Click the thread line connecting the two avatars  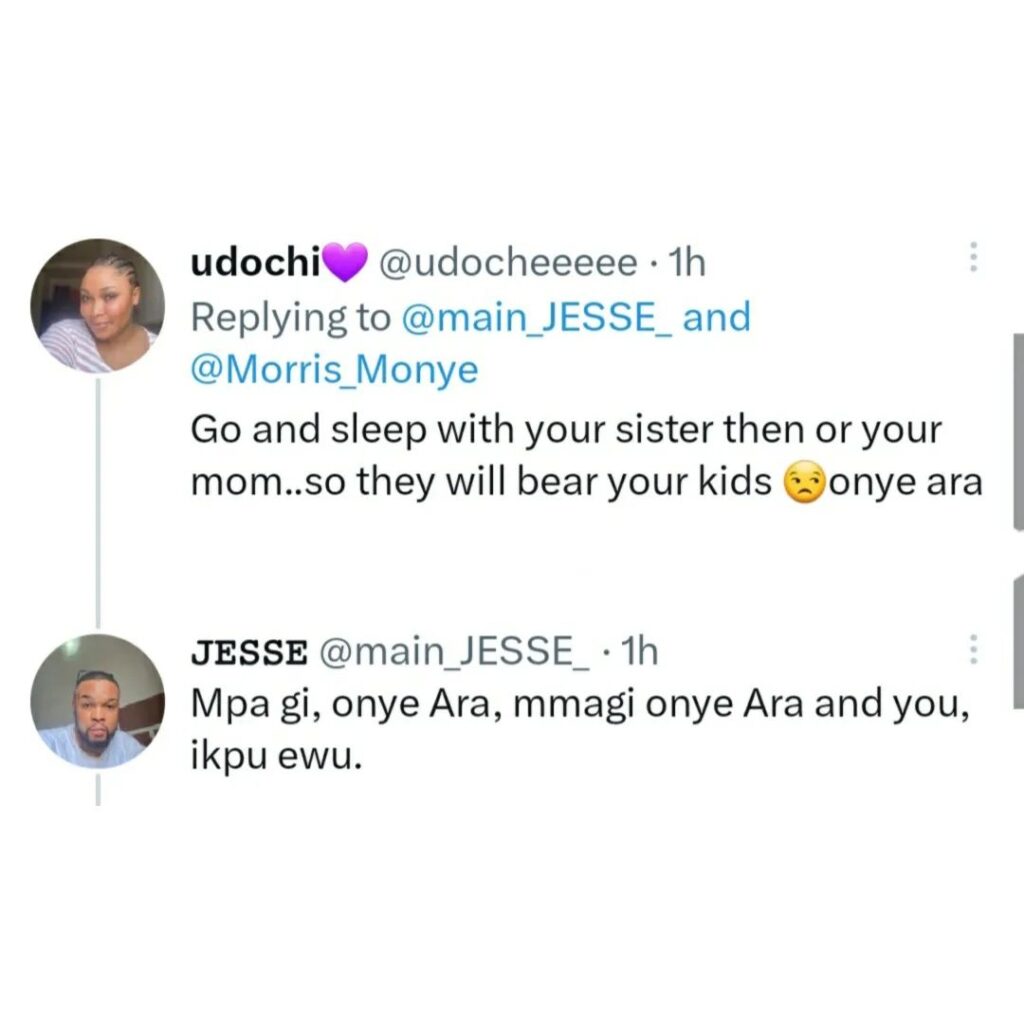click(x=97, y=500)
